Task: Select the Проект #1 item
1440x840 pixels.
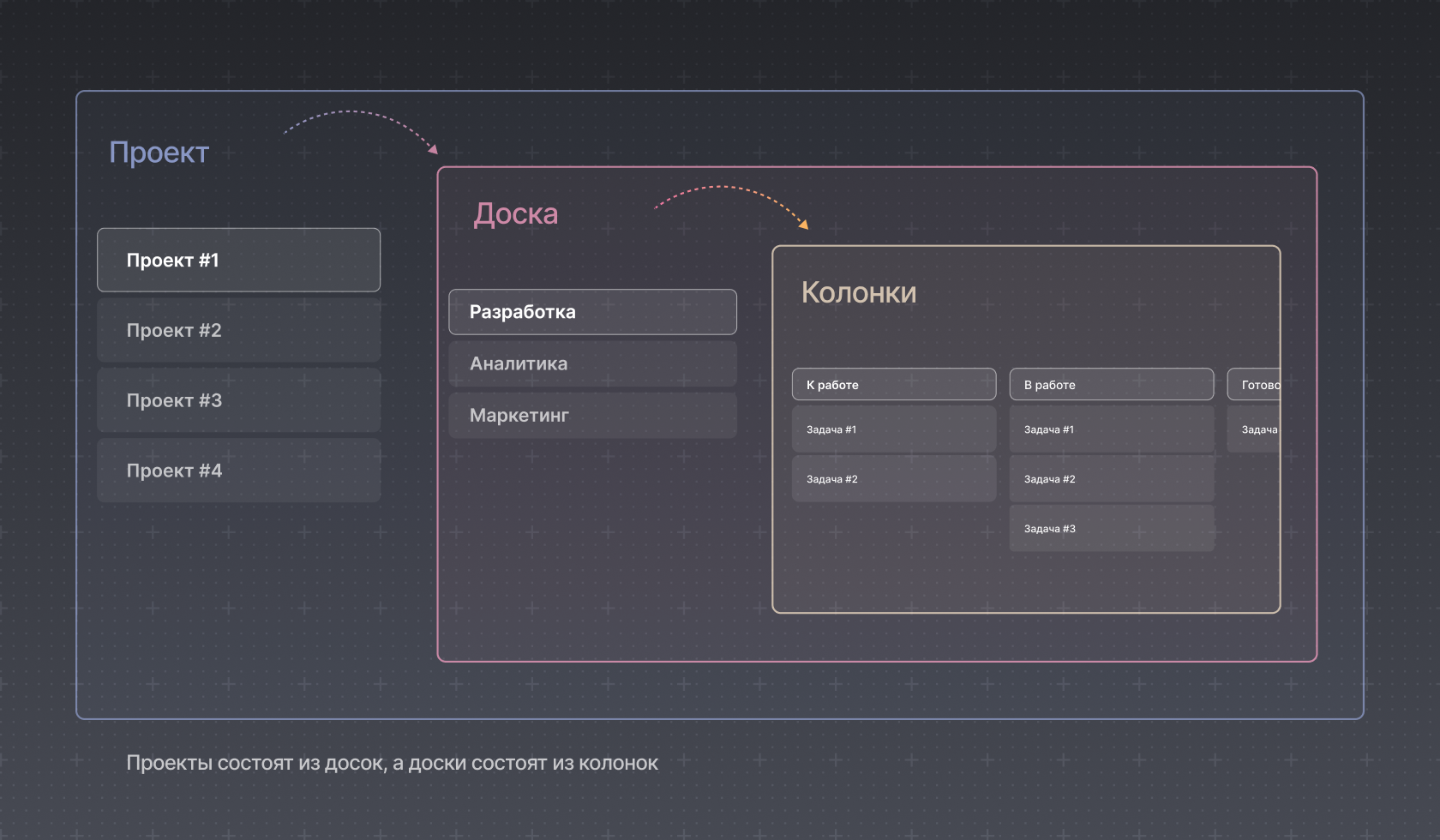Action: 238,260
